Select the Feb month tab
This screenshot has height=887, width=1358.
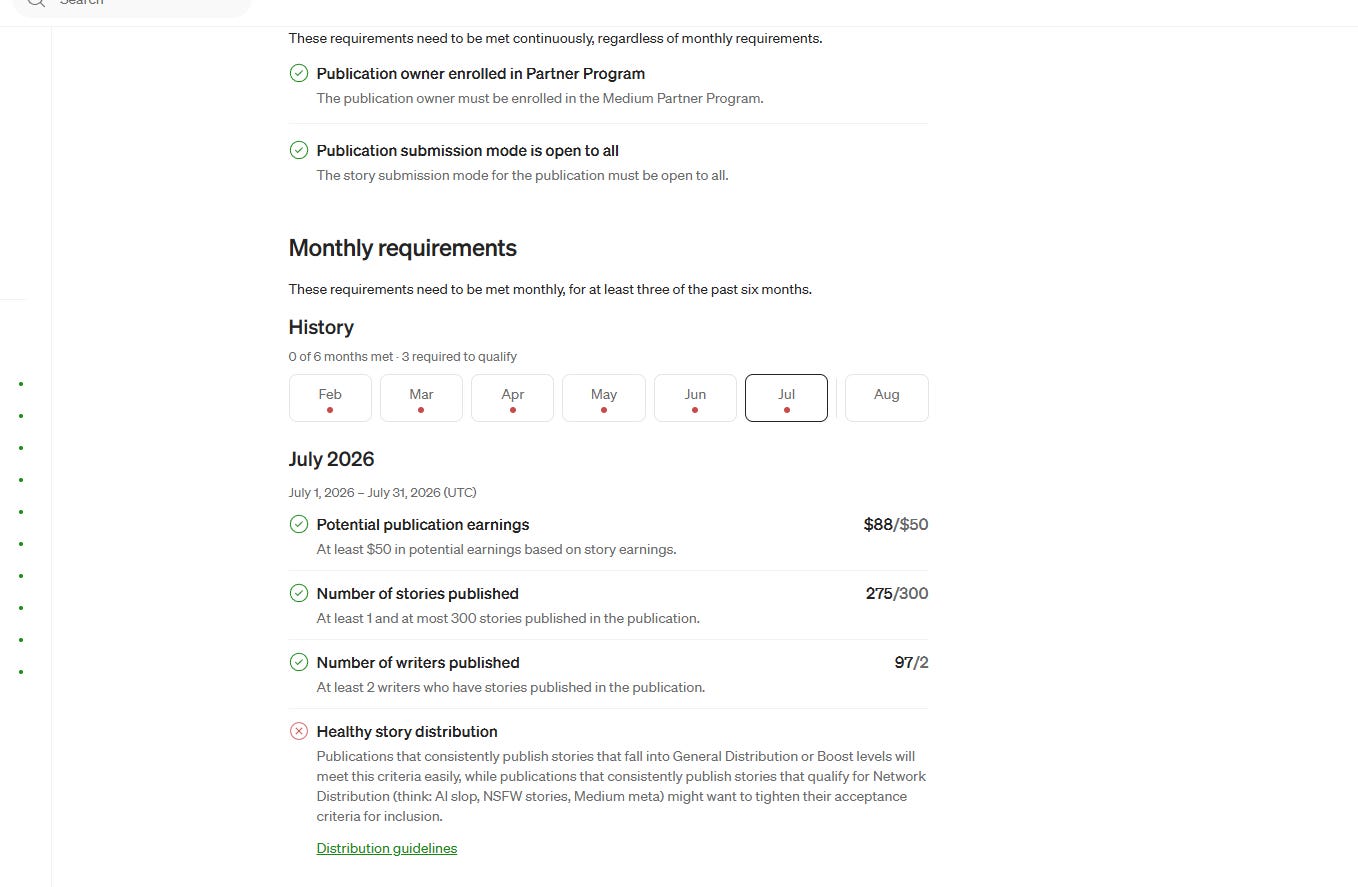coord(330,398)
